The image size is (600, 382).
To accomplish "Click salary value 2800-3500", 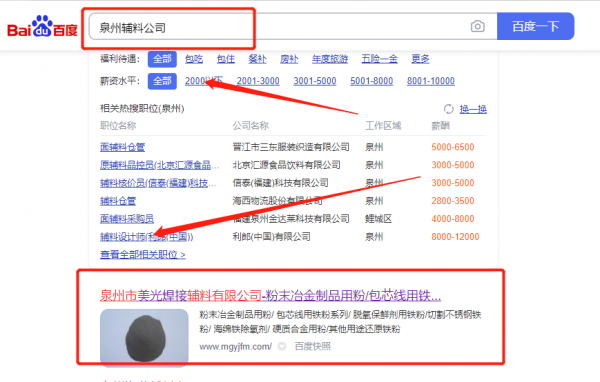I will (453, 201).
